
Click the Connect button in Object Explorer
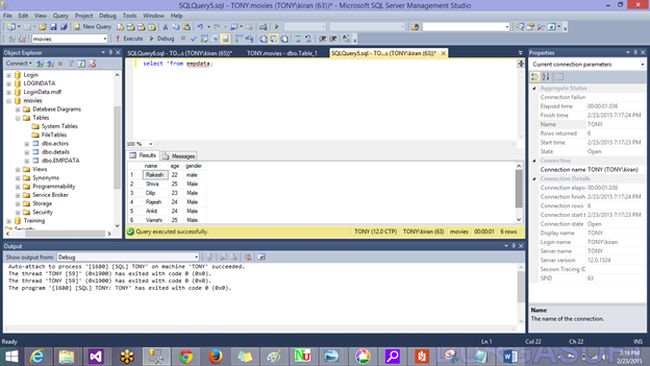tap(18, 63)
